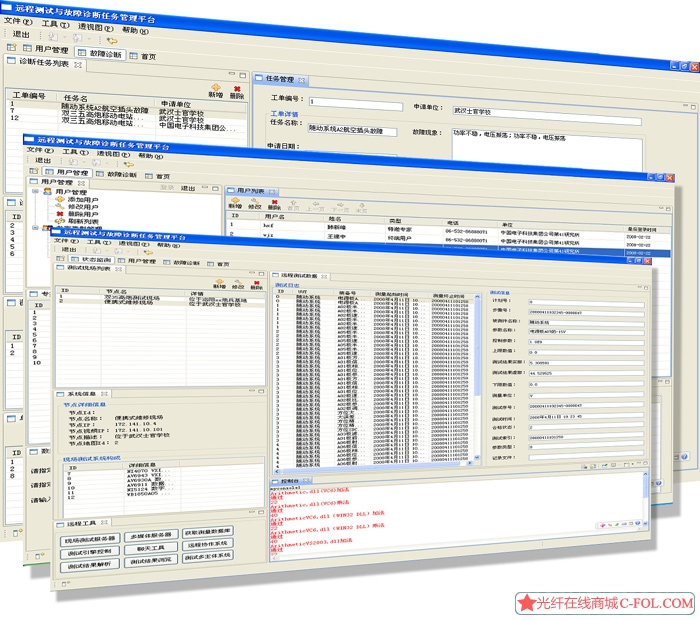Click the yellow arrow toolbar icon in the front window
Viewport: 700px width, 620px height.
[x=148, y=253]
